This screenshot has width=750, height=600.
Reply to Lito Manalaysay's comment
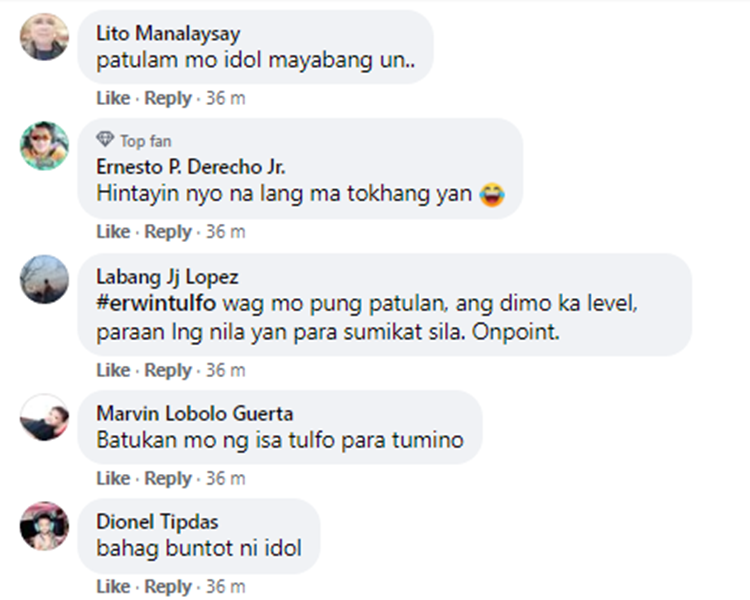point(168,99)
